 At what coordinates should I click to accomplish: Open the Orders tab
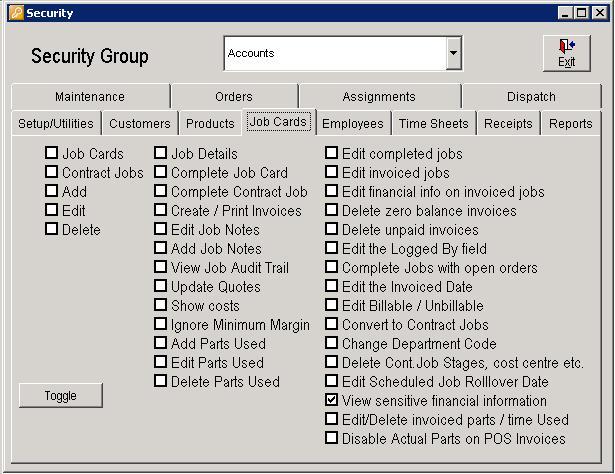click(x=233, y=97)
